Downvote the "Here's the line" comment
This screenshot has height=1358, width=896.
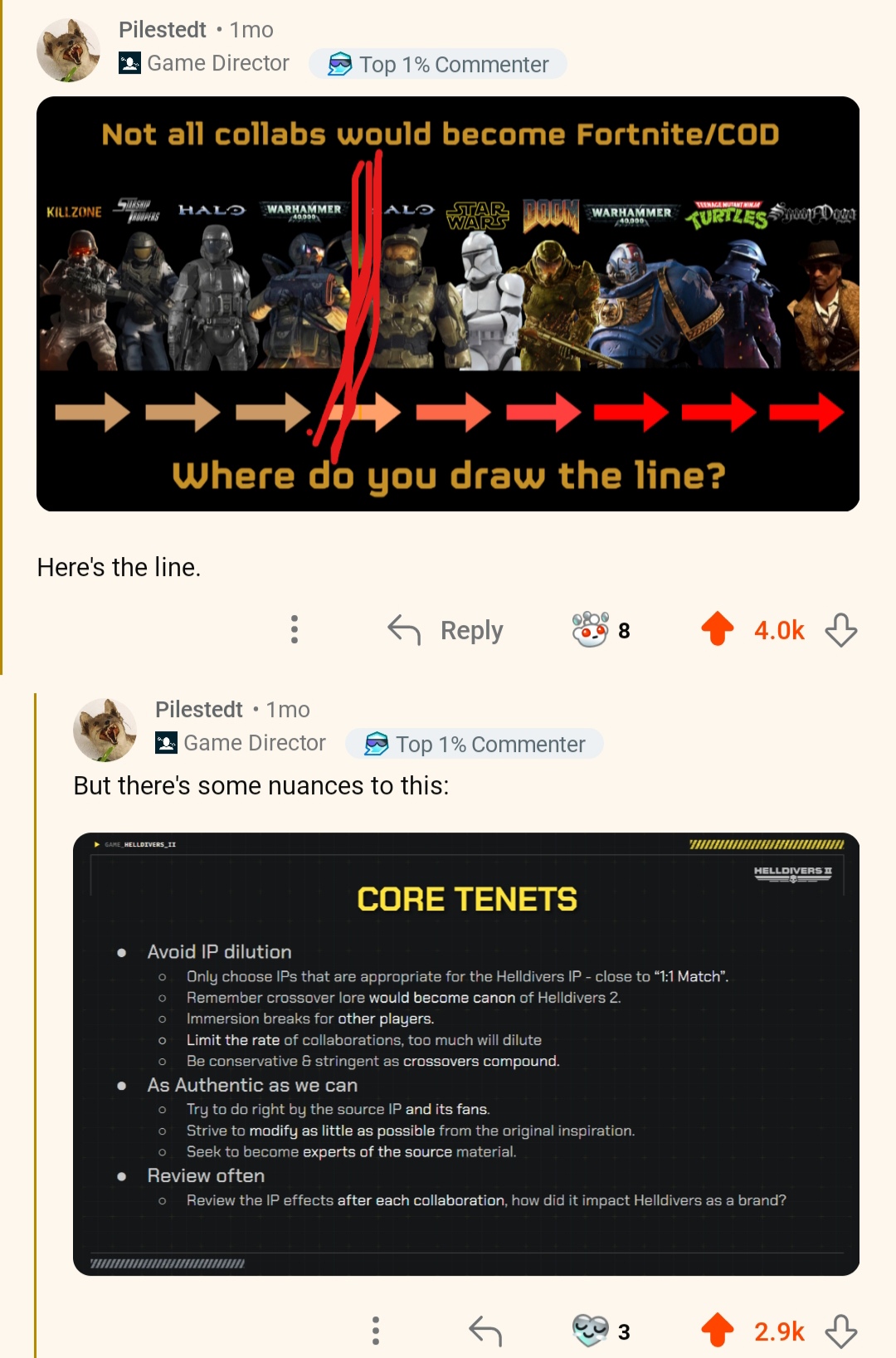click(840, 630)
